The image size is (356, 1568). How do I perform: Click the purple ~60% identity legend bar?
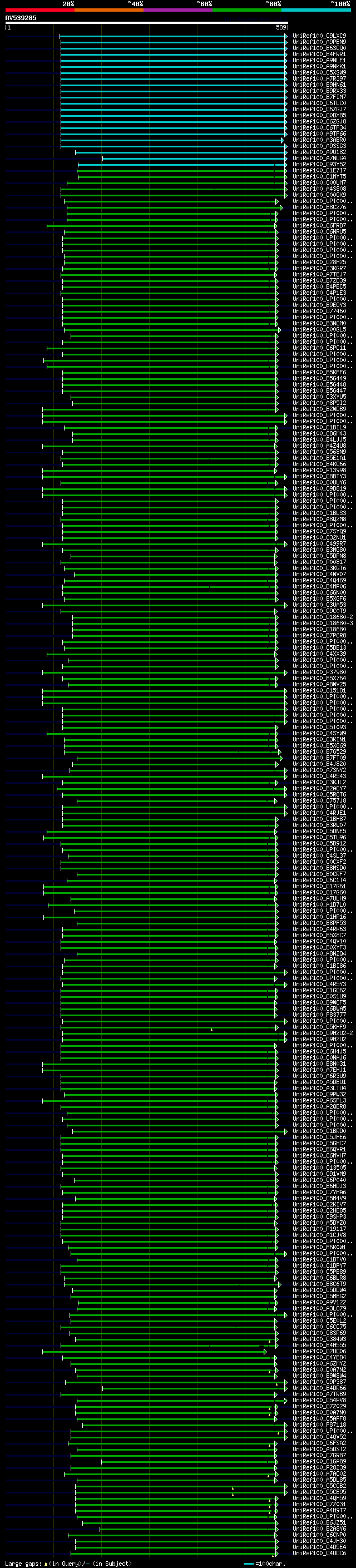(179, 10)
